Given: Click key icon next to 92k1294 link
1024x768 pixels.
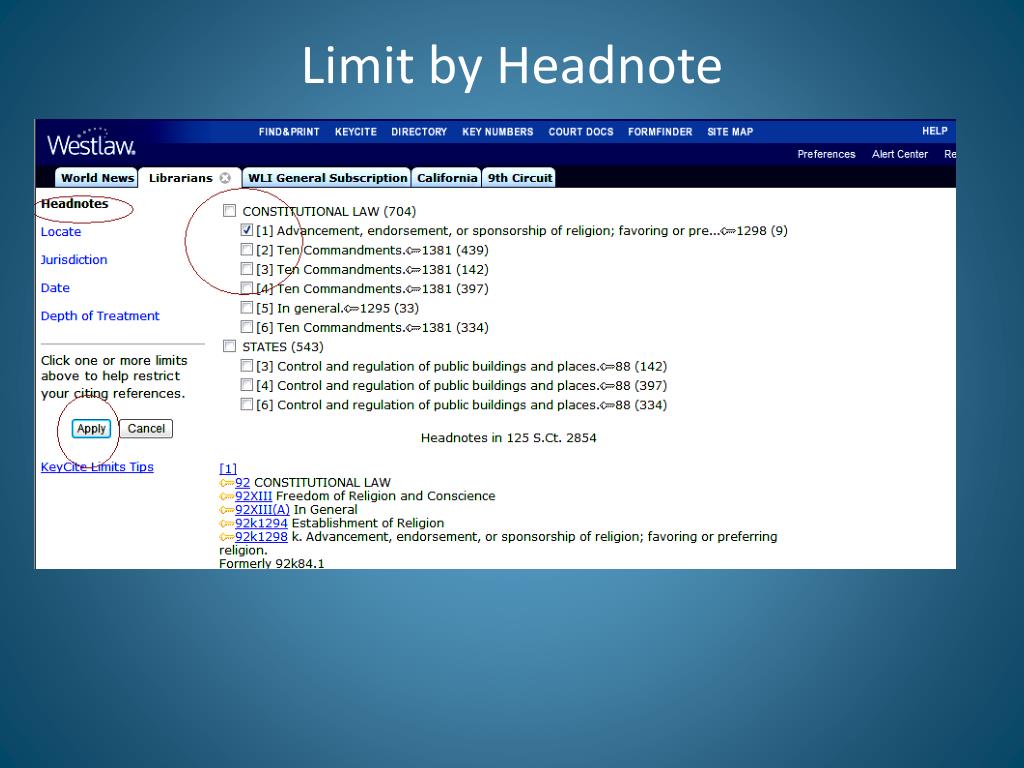Looking at the screenshot, I should point(227,523).
